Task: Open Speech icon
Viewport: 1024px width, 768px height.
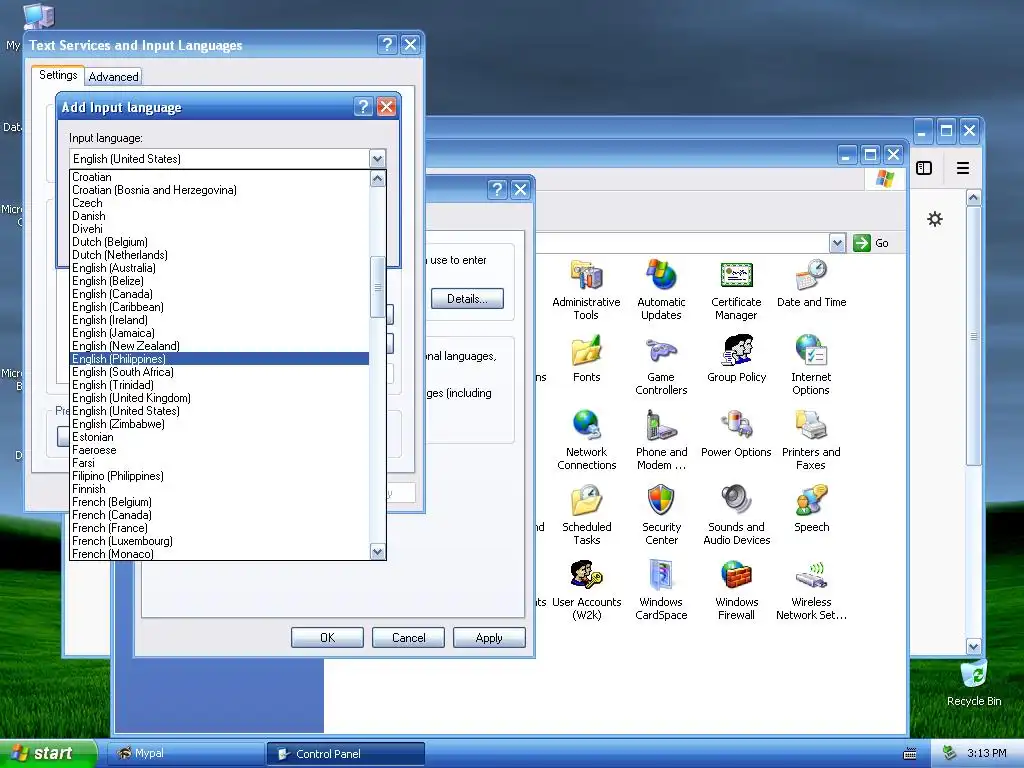Action: click(811, 509)
